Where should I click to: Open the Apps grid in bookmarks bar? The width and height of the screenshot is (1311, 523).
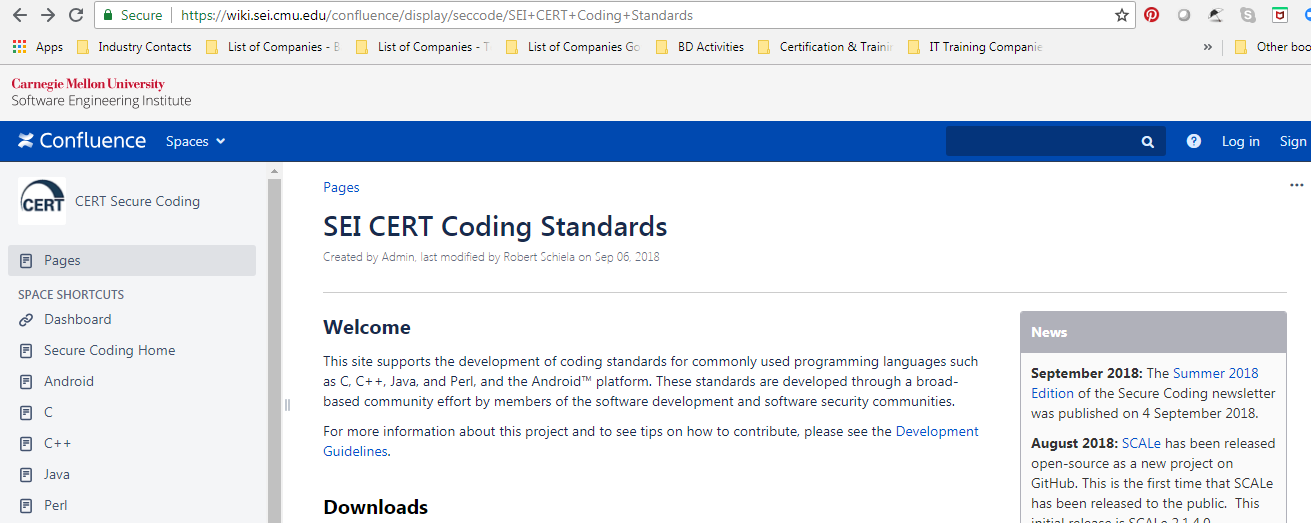(x=38, y=46)
